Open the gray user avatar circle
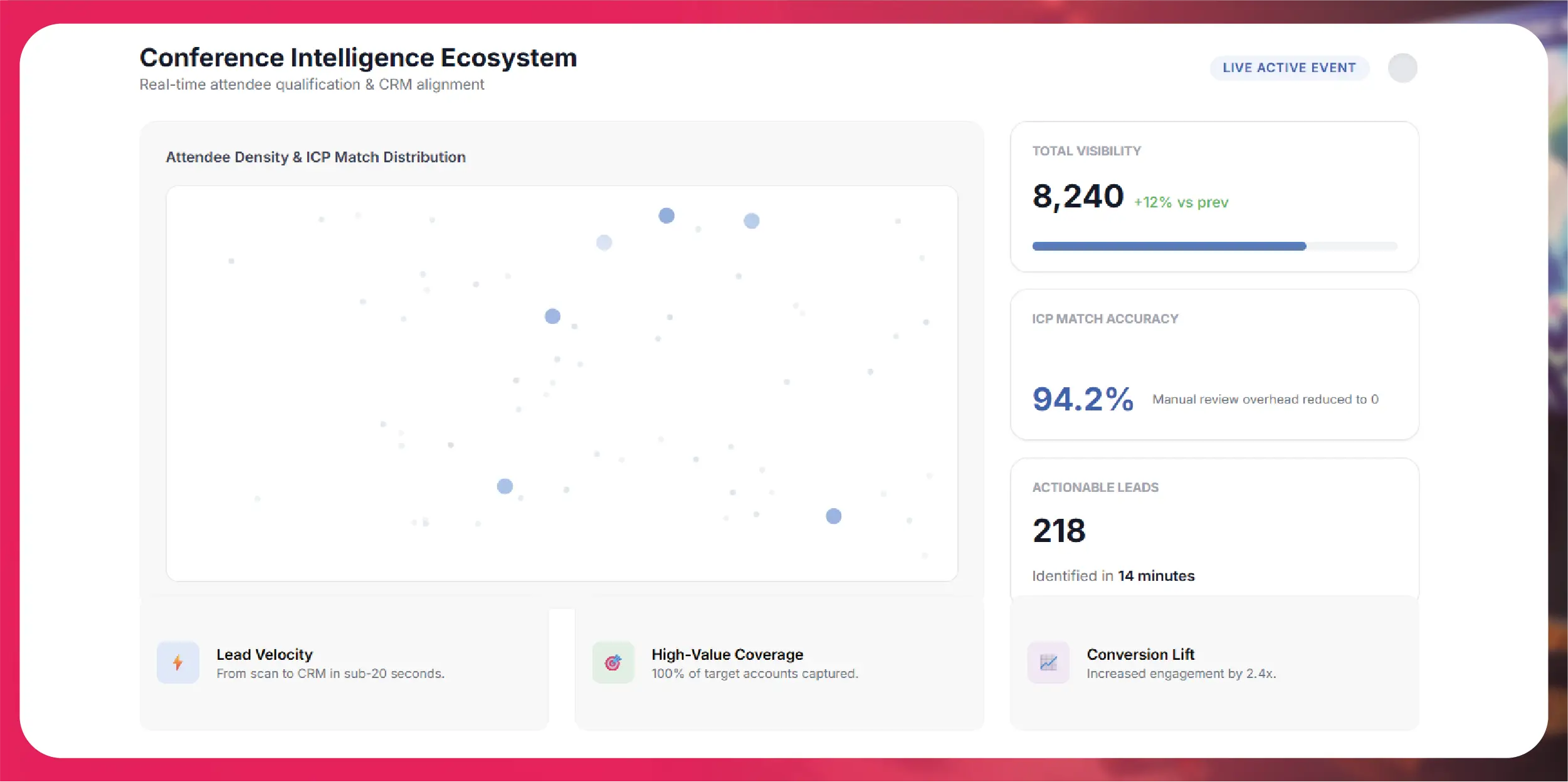 click(x=1402, y=68)
